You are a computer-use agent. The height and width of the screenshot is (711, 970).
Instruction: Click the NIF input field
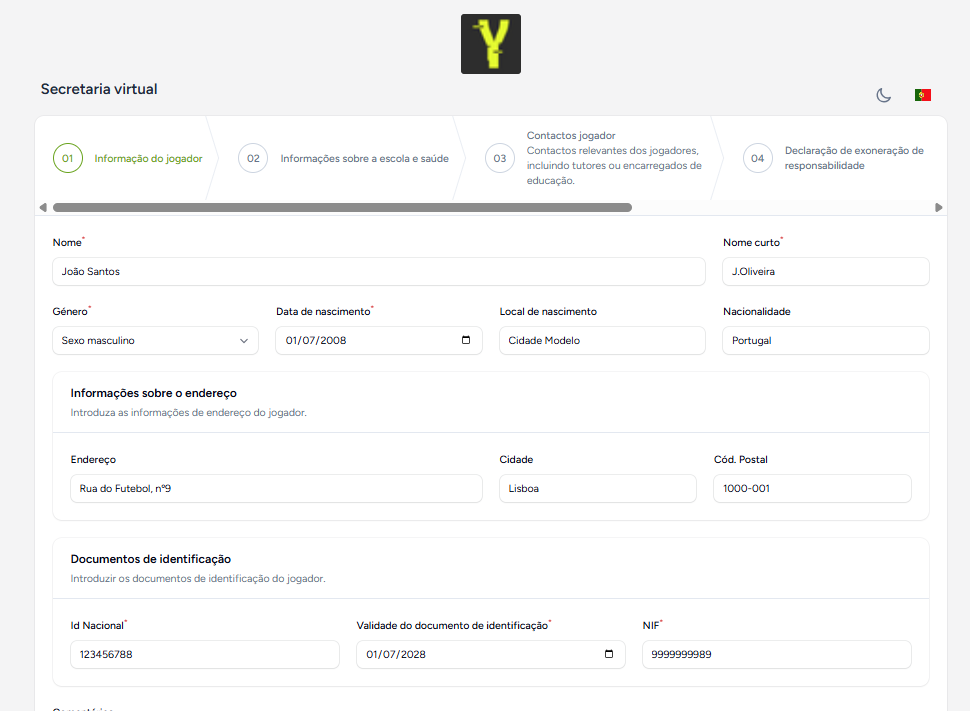(777, 654)
